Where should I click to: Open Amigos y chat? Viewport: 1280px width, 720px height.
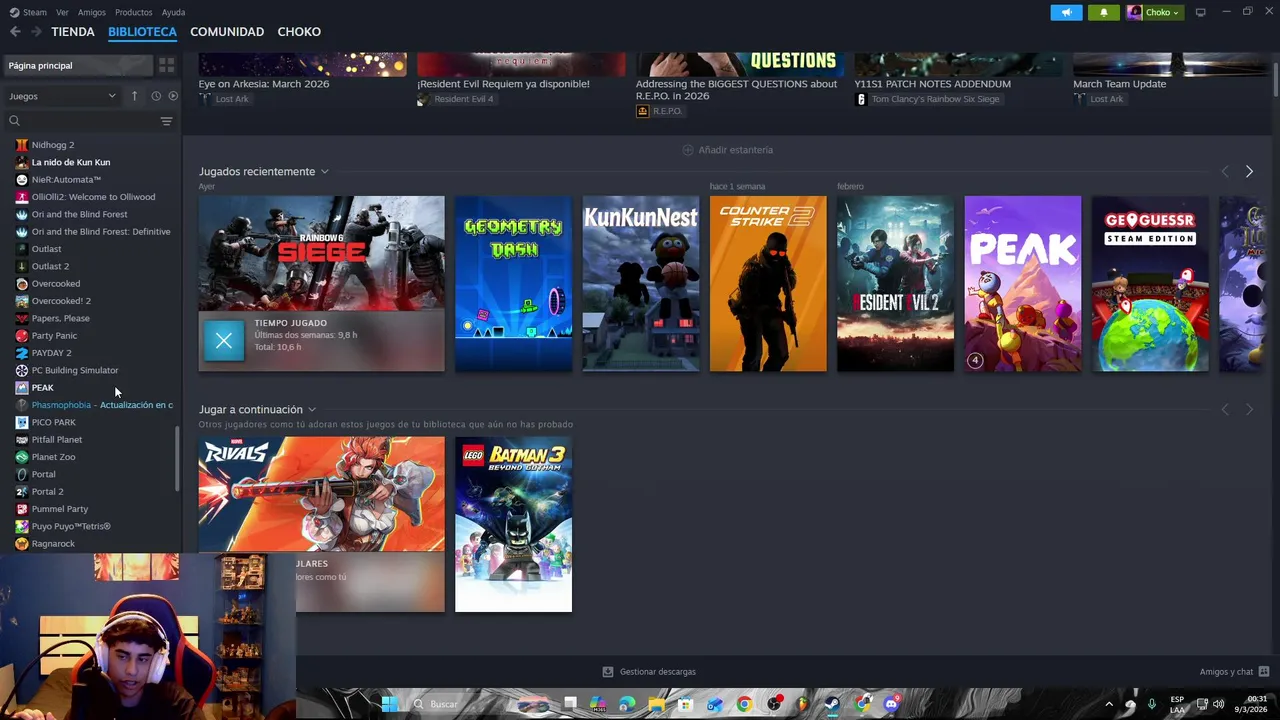pyautogui.click(x=1234, y=672)
